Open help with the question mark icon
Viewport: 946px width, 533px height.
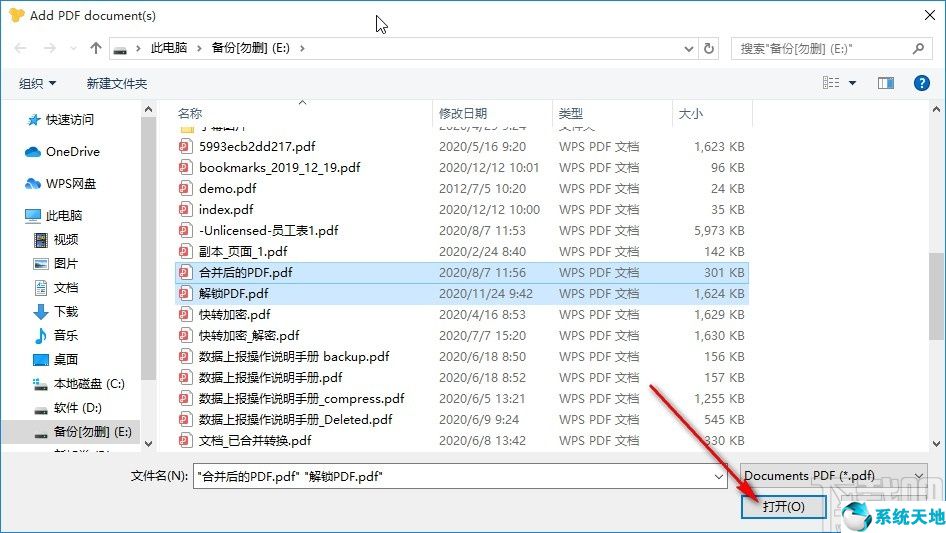click(x=921, y=83)
